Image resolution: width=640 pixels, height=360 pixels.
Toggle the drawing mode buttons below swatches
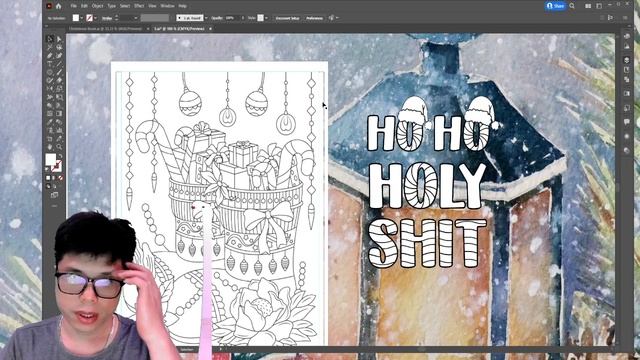[49, 186]
